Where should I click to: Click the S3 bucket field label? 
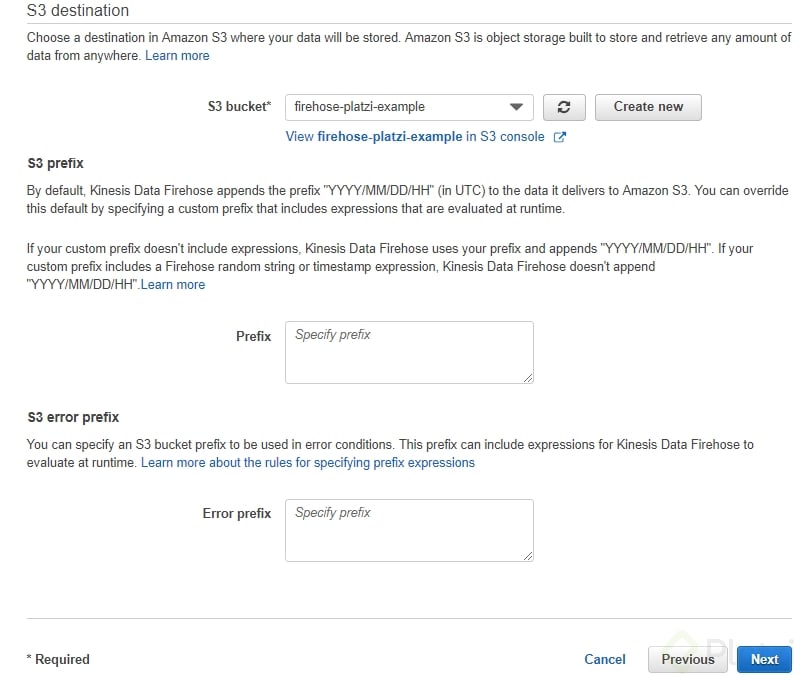pos(239,107)
